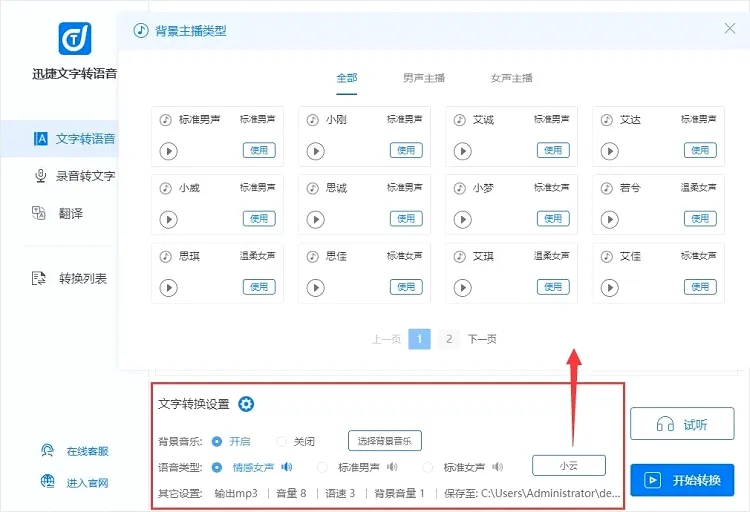Select 标准男声 voice type radio
This screenshot has width=750, height=512.
(x=322, y=467)
